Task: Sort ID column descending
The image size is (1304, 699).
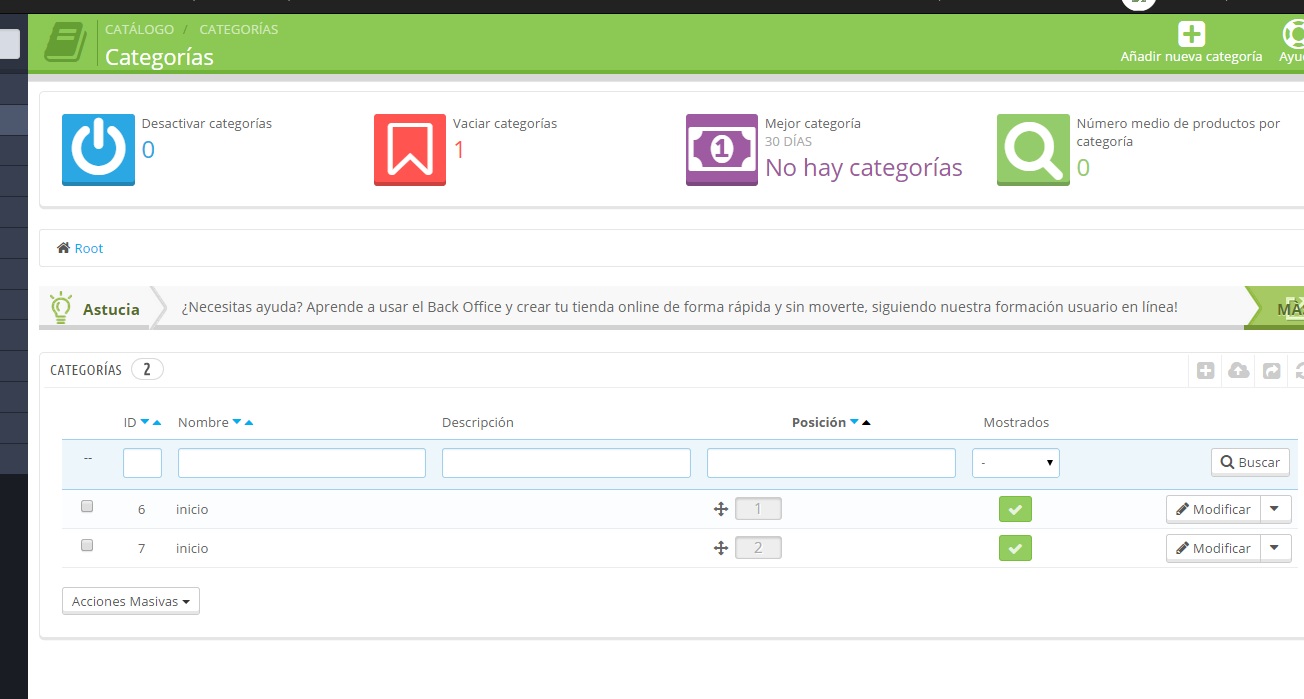Action: click(x=145, y=422)
